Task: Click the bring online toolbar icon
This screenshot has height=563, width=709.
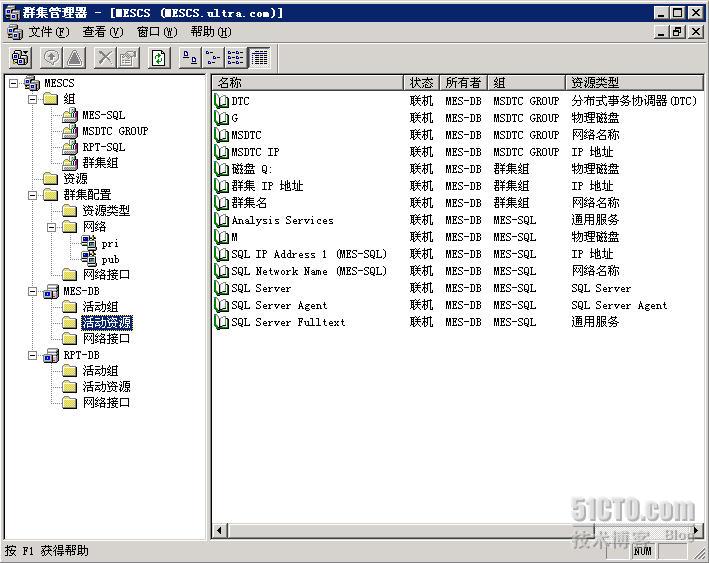Action: click(51, 58)
